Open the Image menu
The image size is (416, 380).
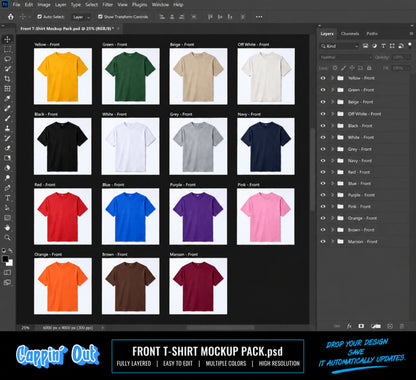pos(44,5)
